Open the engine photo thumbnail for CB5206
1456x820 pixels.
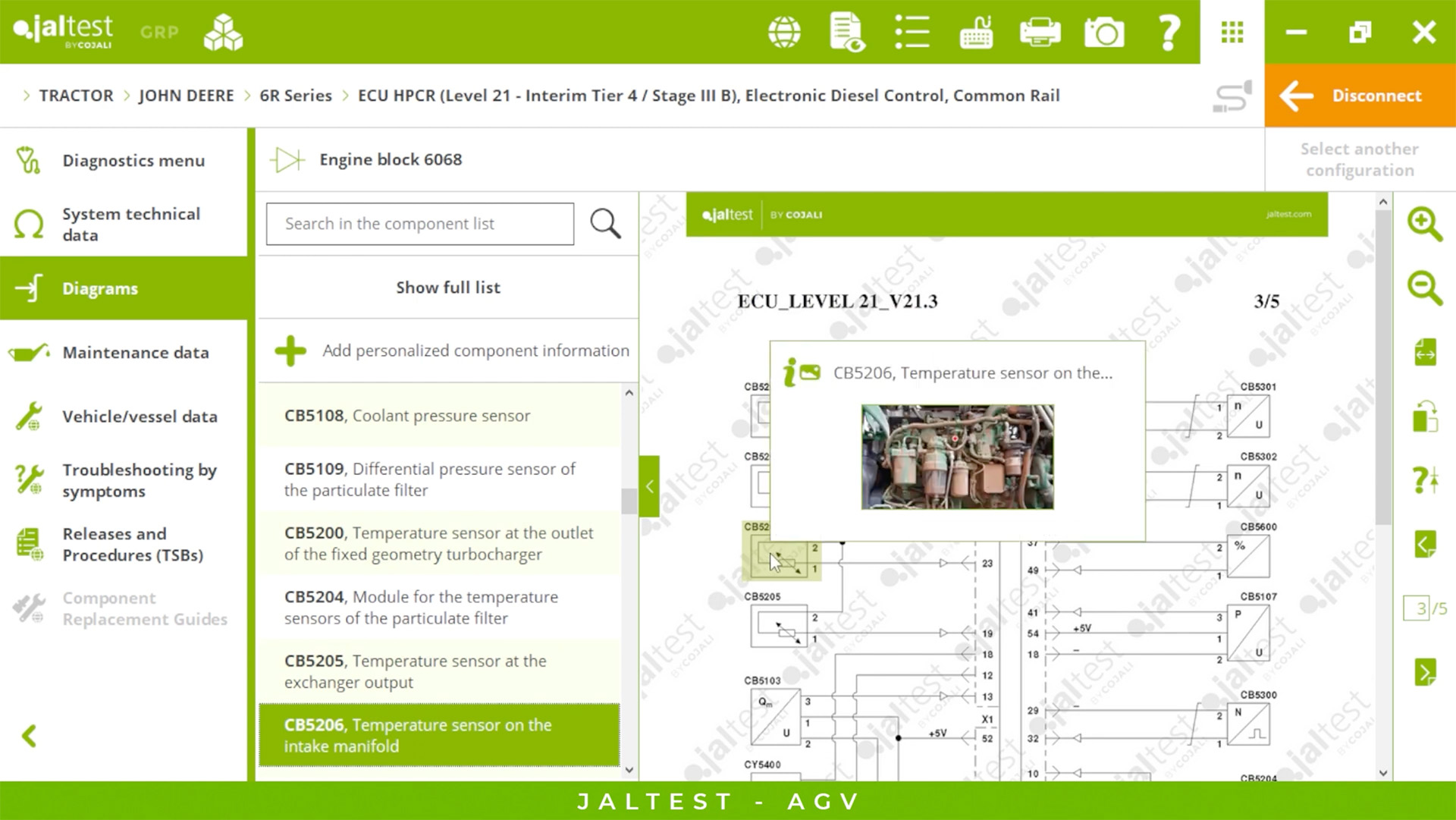tap(957, 457)
